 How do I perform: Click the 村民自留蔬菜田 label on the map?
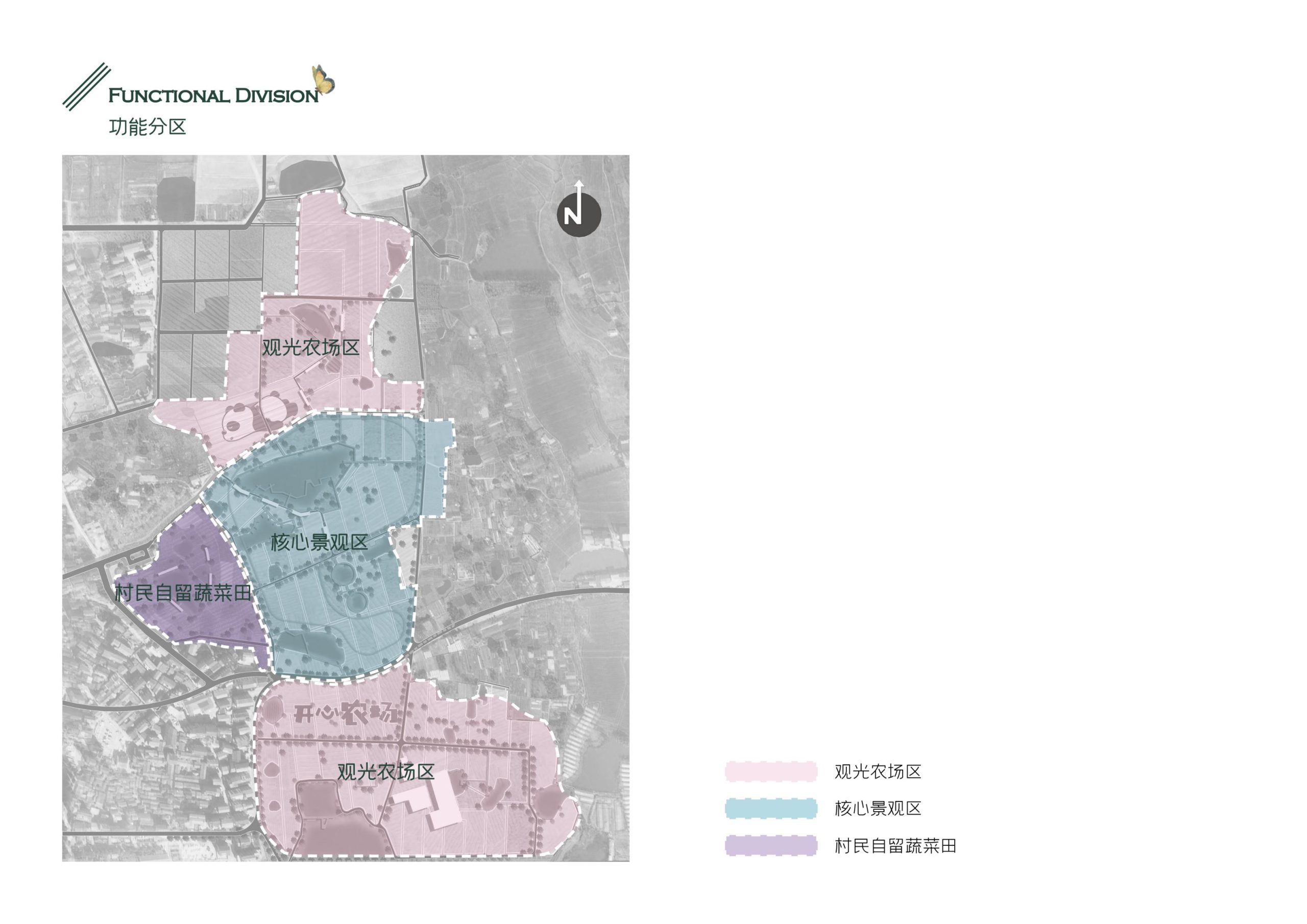(183, 593)
